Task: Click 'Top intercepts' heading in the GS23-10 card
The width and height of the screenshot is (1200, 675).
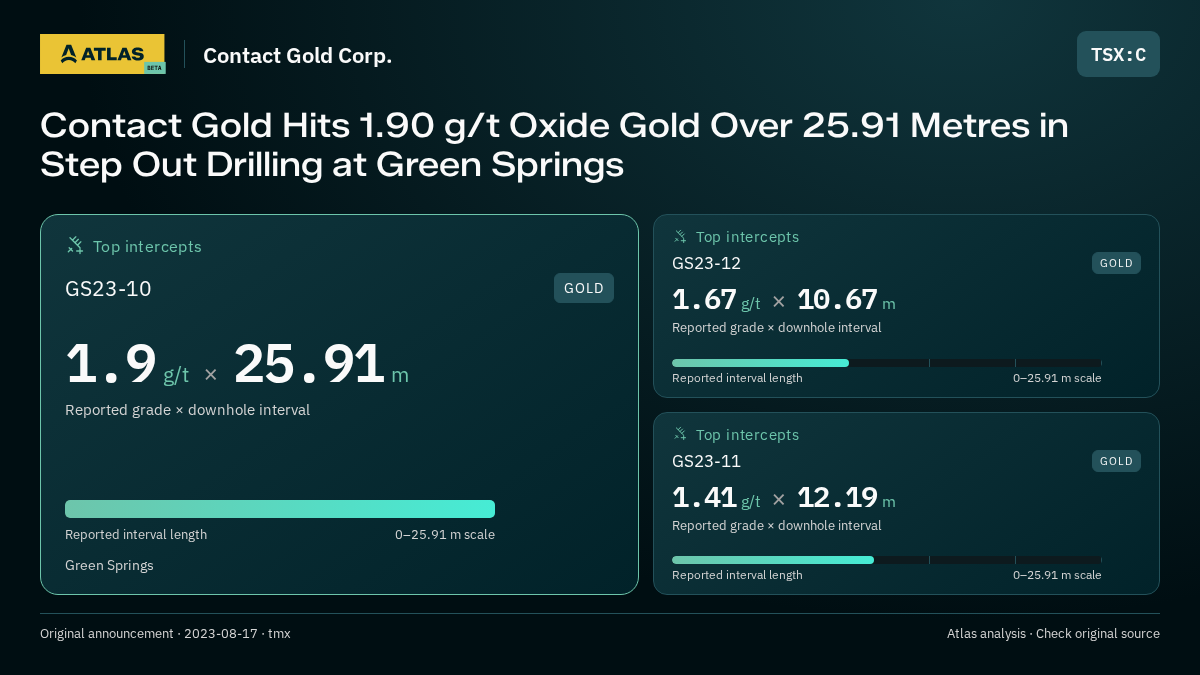Action: coord(147,247)
